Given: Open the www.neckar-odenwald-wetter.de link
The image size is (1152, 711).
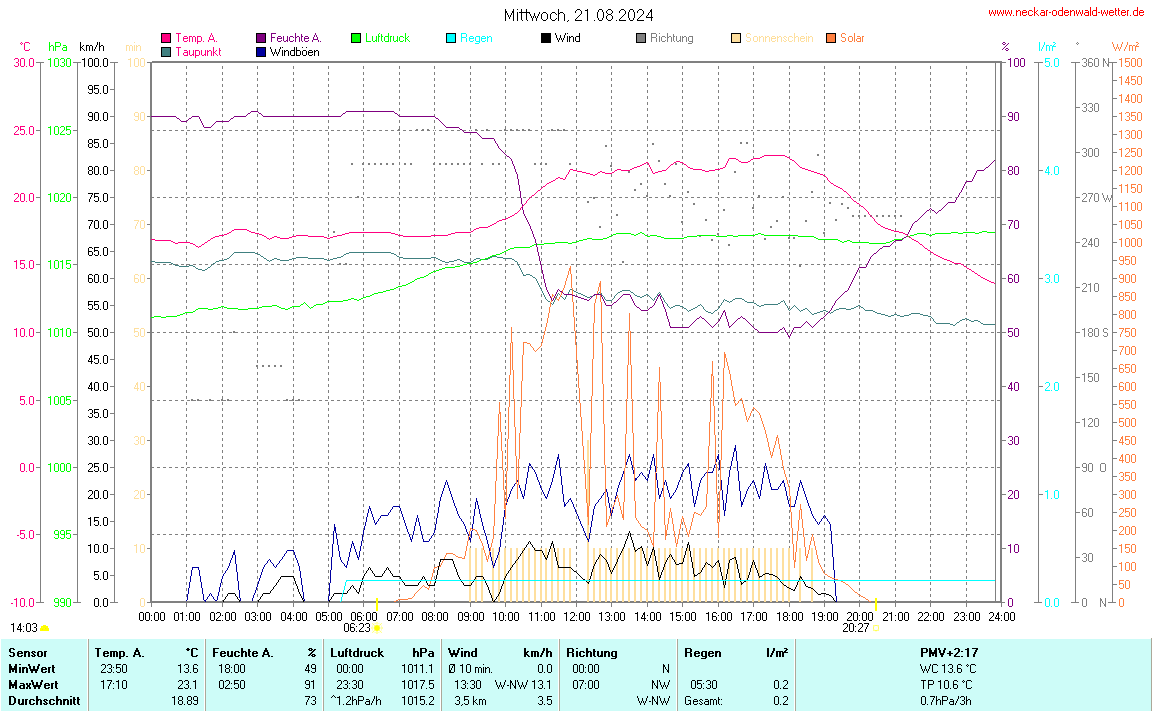Looking at the screenshot, I should coord(1065,12).
